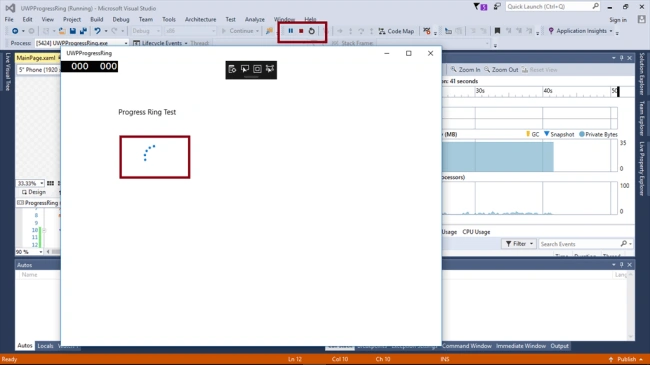Image resolution: width=650 pixels, height=365 pixels.
Task: Open the Application Insights dropdown arrow
Action: [x=611, y=31]
